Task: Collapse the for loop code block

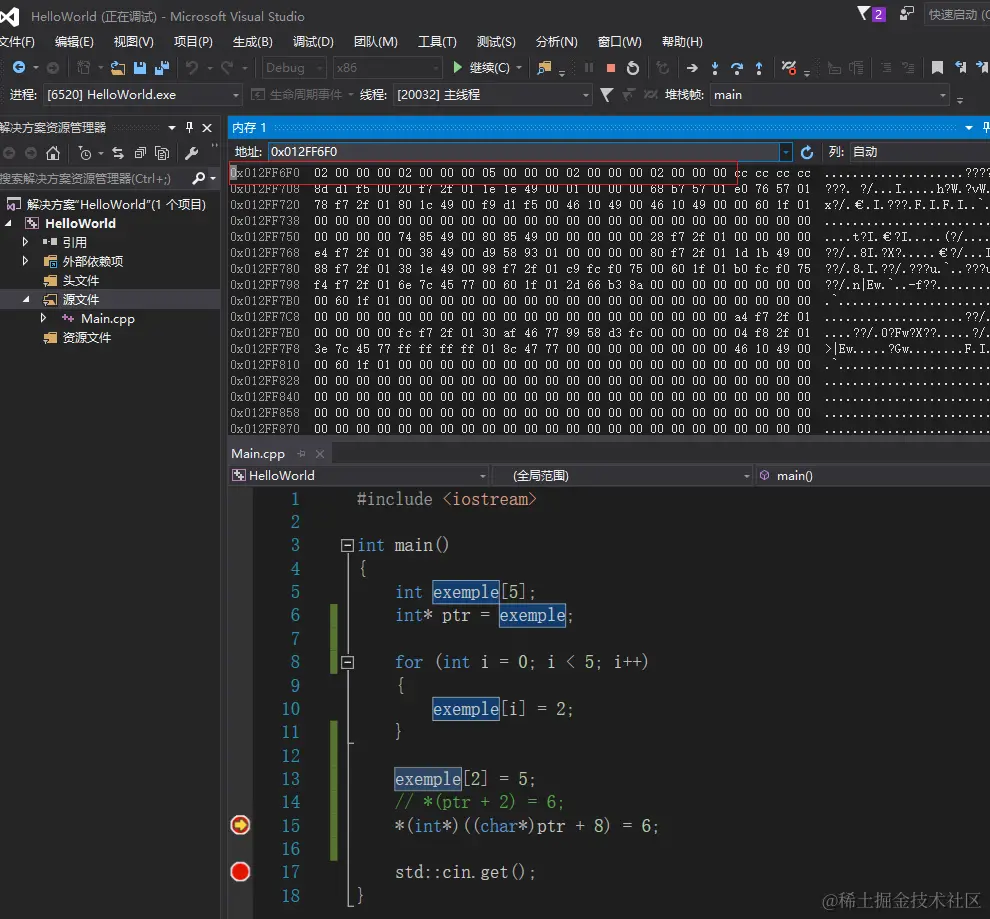Action: (x=347, y=662)
